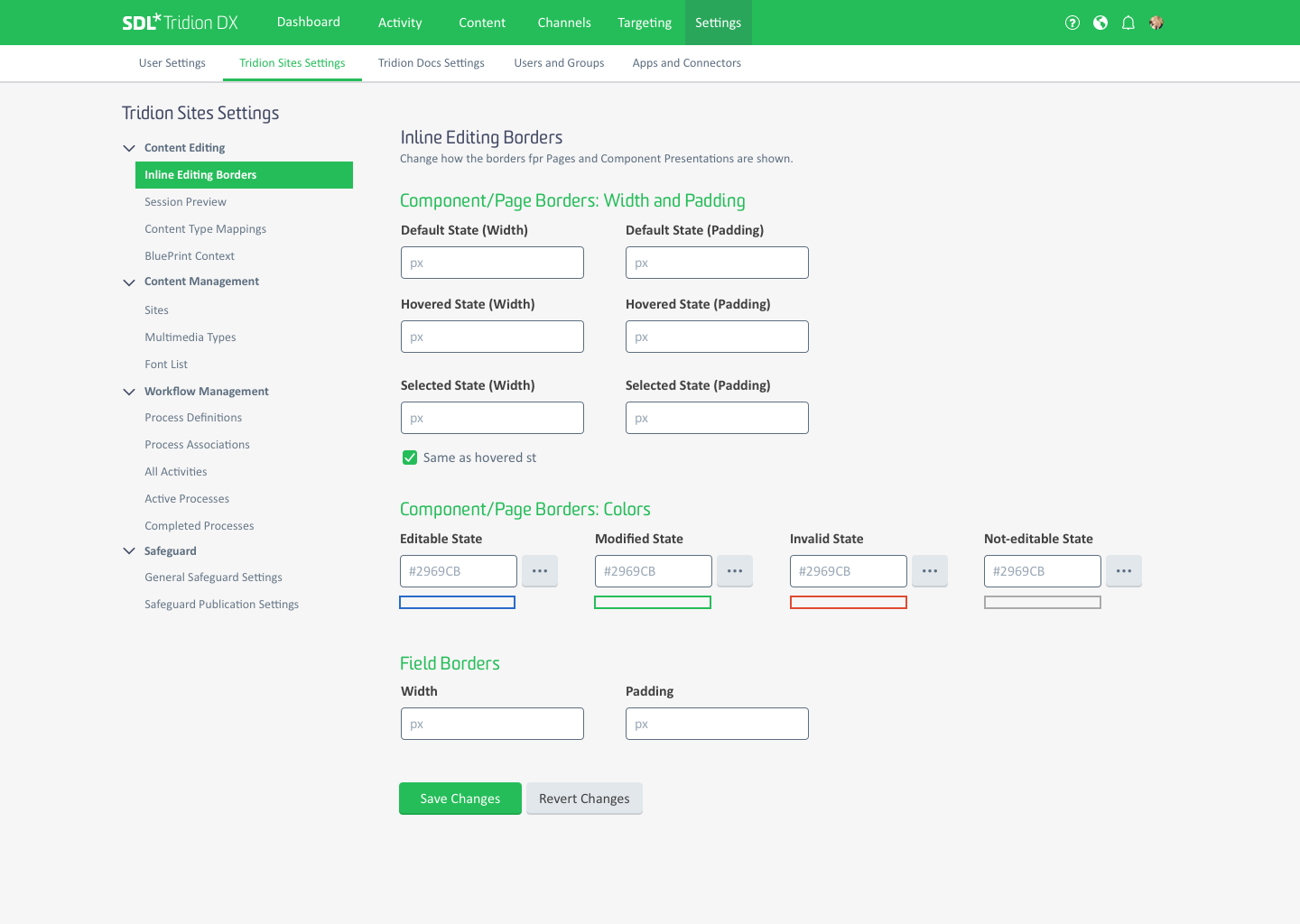Open color picker for Invalid State
Viewport: 1300px width, 924px height.
coord(930,571)
